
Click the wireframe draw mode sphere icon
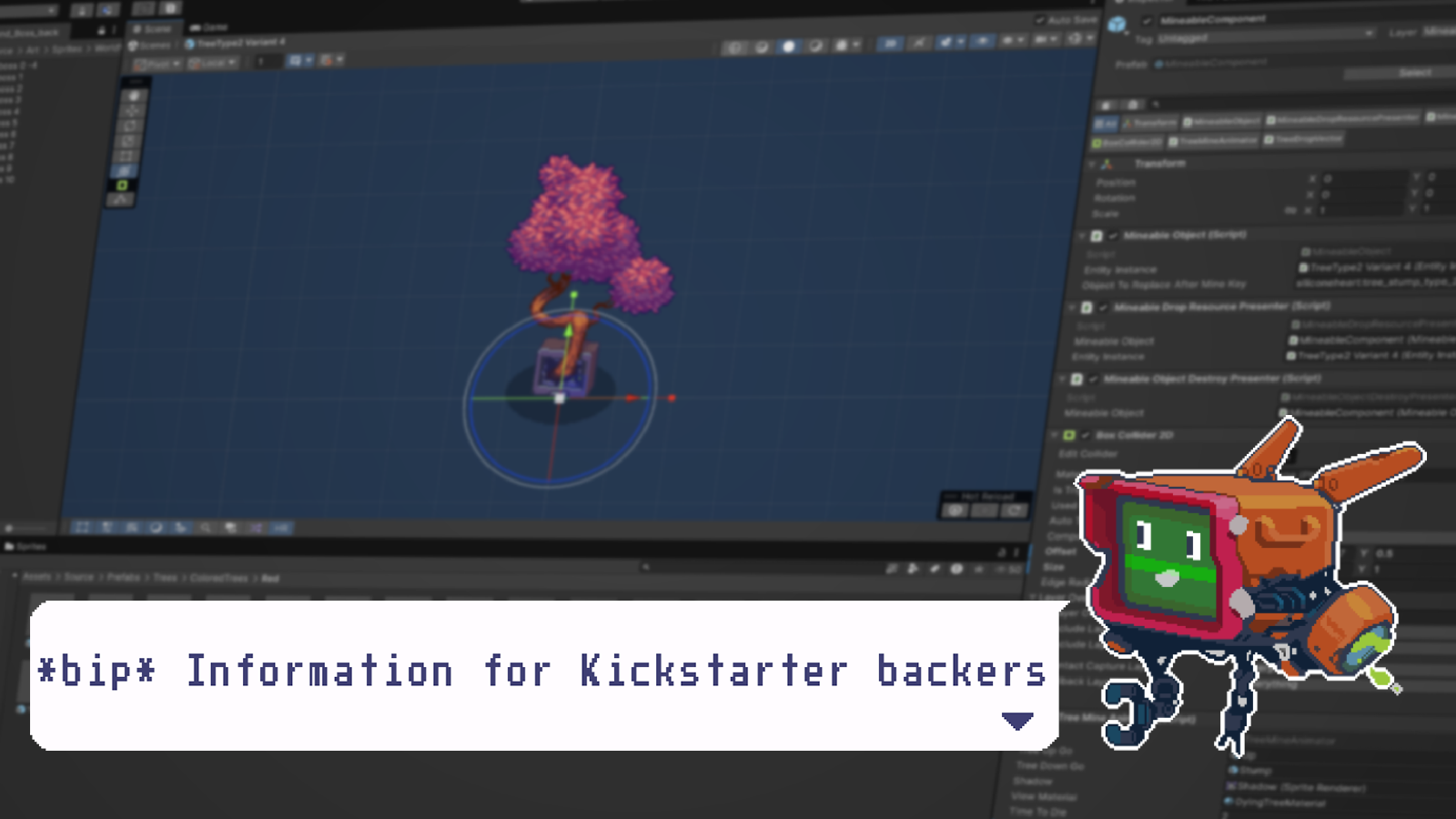[x=733, y=47]
